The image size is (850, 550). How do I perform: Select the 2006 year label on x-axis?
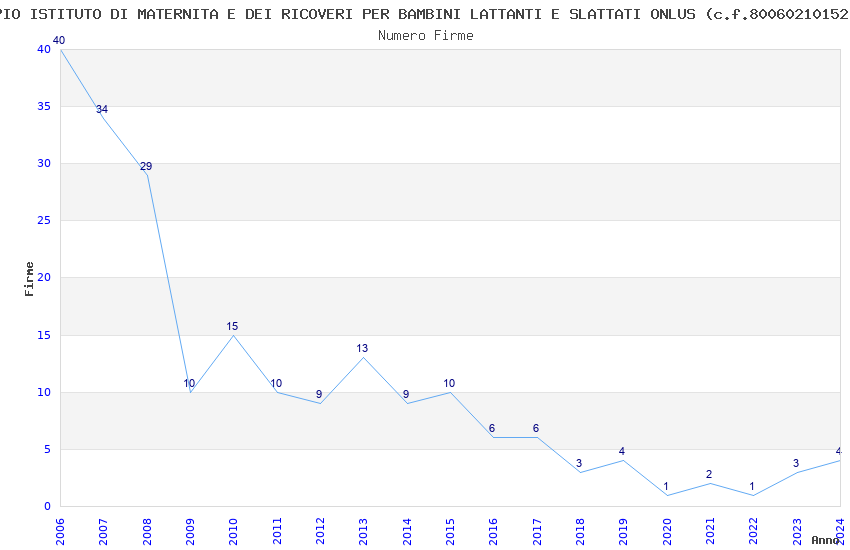[60, 531]
